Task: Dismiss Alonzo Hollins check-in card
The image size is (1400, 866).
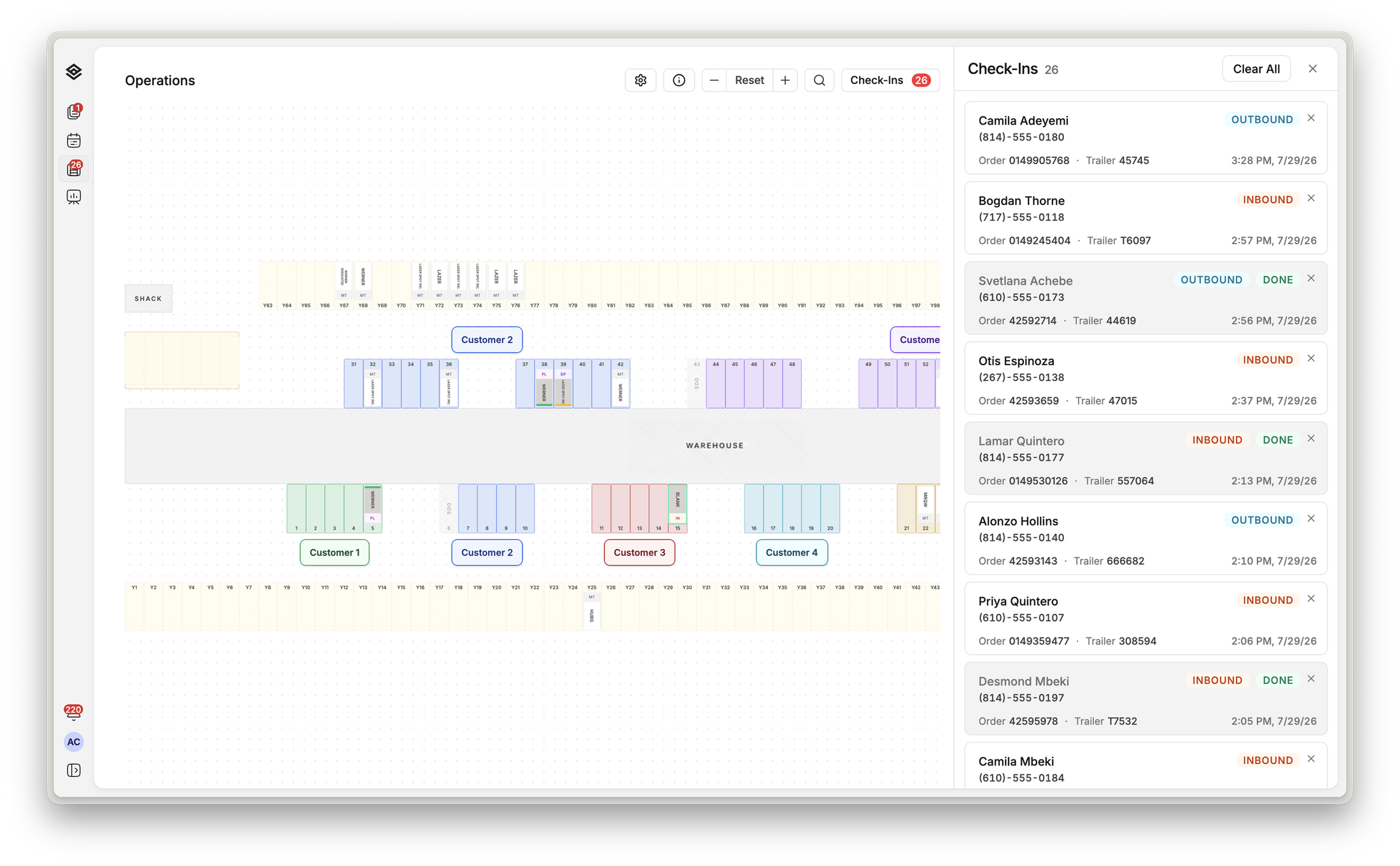Action: click(1311, 519)
